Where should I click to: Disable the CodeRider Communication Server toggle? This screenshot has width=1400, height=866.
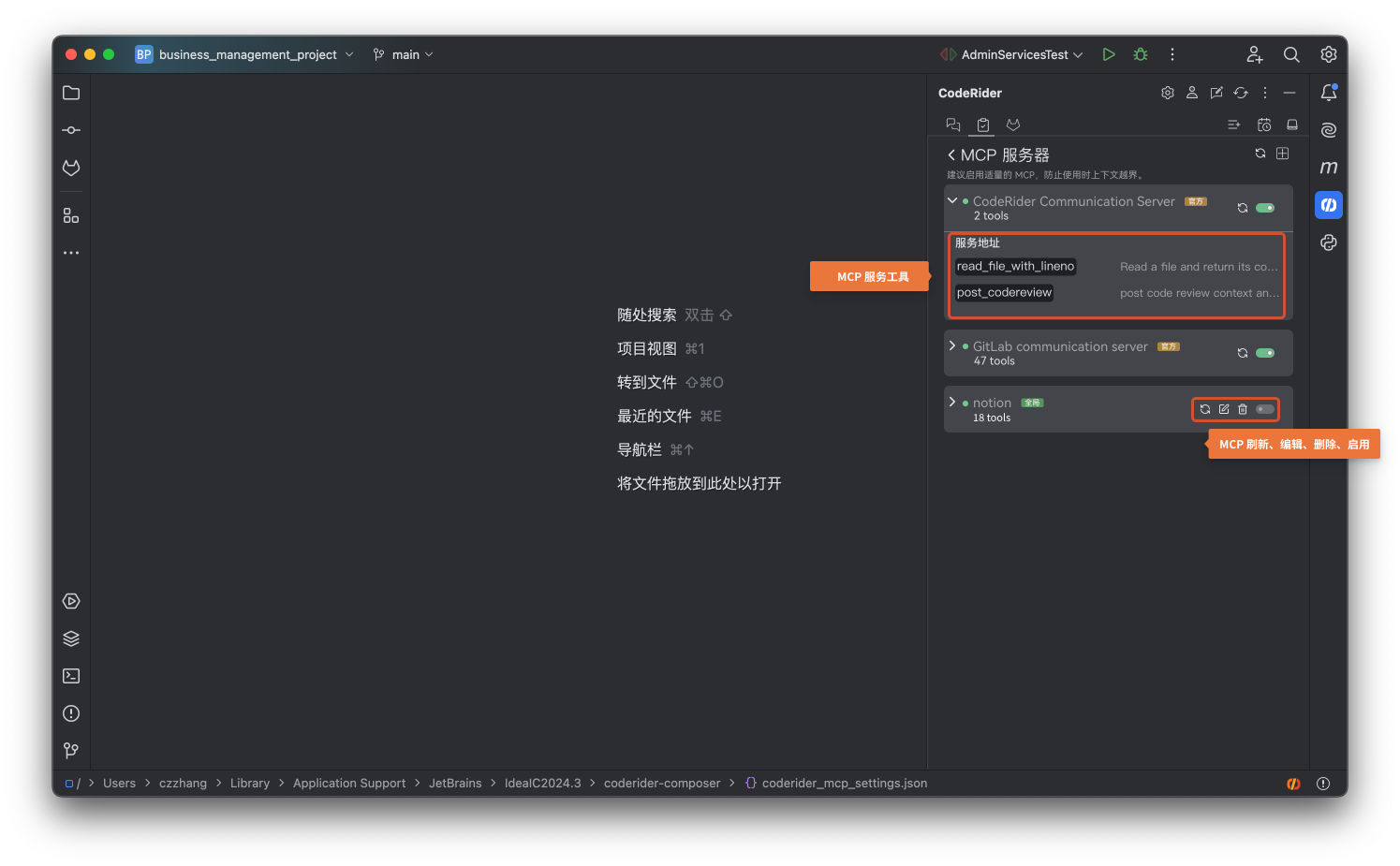[1265, 208]
